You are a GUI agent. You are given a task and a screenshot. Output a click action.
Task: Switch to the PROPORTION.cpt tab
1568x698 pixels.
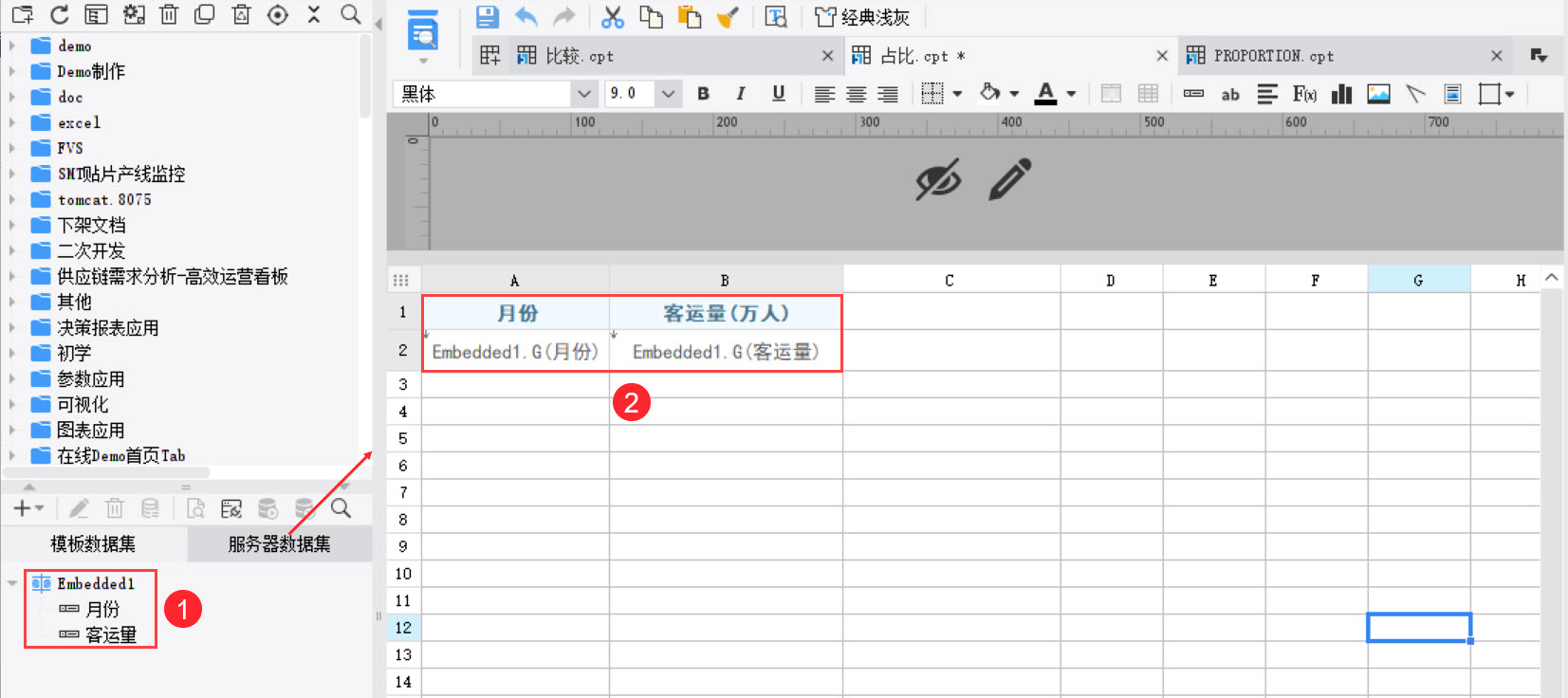point(1344,56)
